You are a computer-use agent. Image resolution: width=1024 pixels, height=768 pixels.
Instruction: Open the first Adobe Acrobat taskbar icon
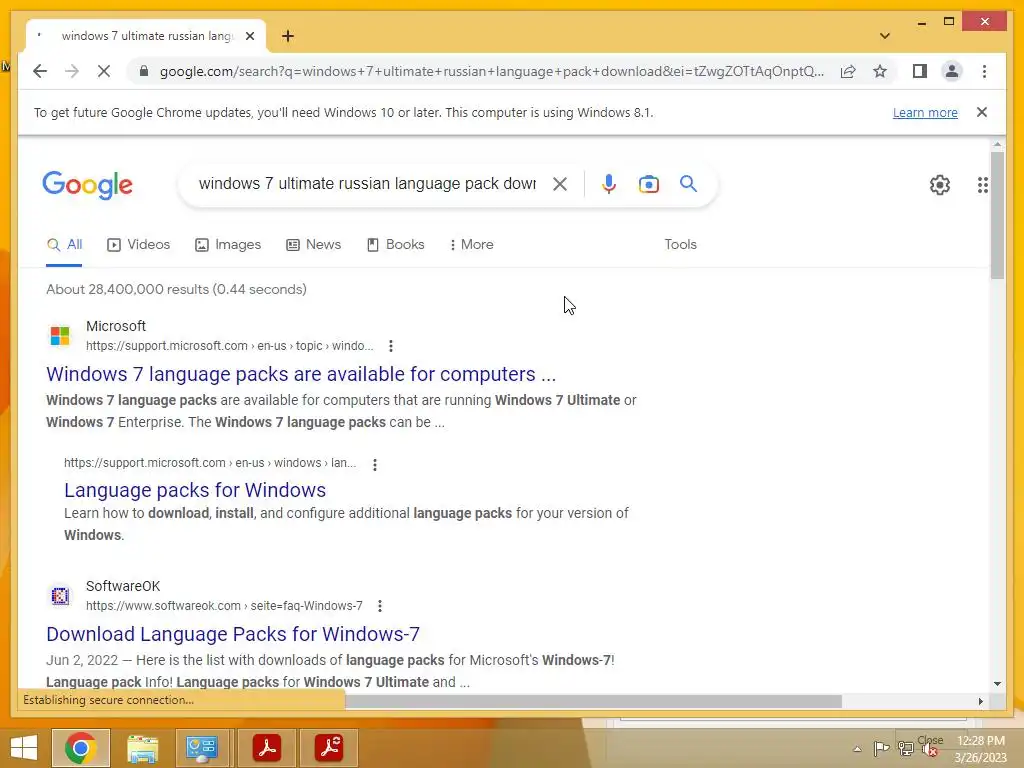(x=266, y=748)
